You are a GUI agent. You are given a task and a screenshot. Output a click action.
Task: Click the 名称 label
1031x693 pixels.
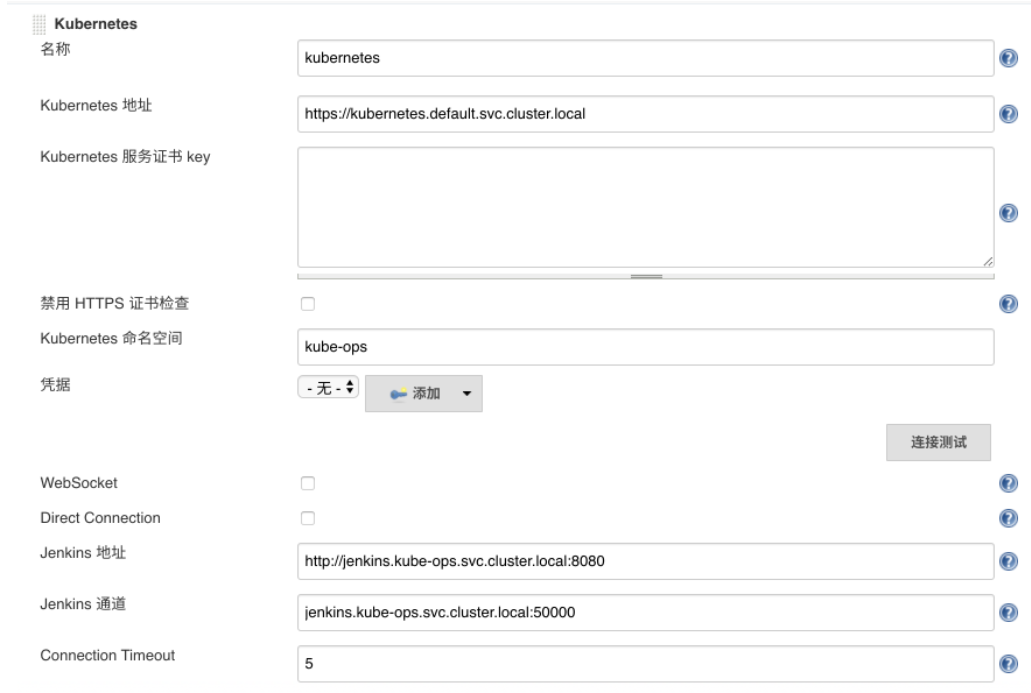55,49
